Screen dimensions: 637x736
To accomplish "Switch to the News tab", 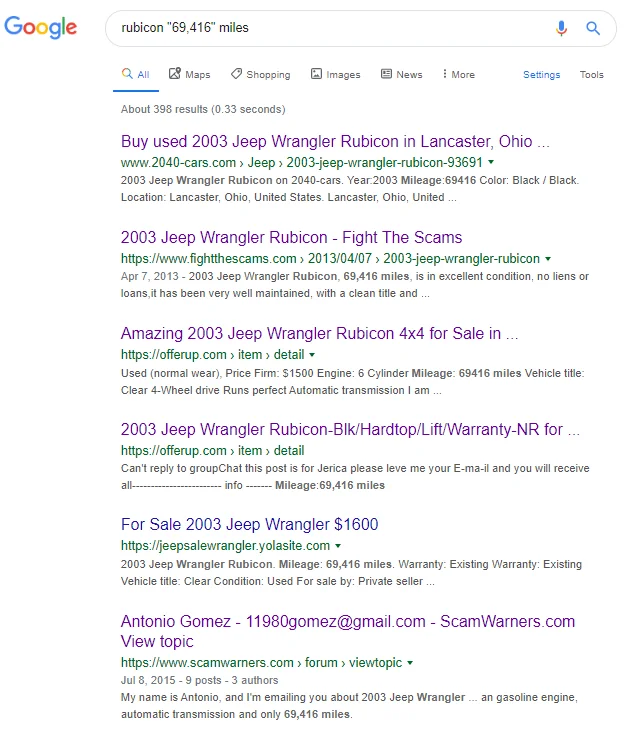I will 401,74.
